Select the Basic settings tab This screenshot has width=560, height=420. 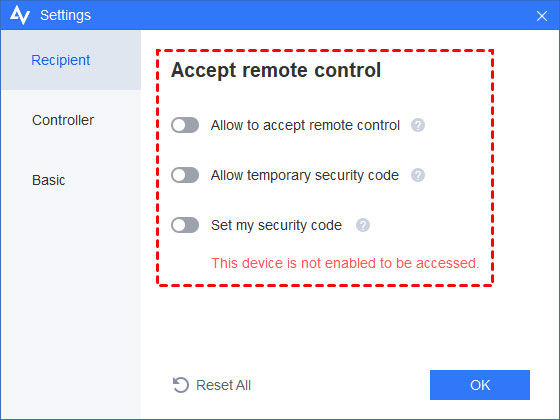point(71,180)
